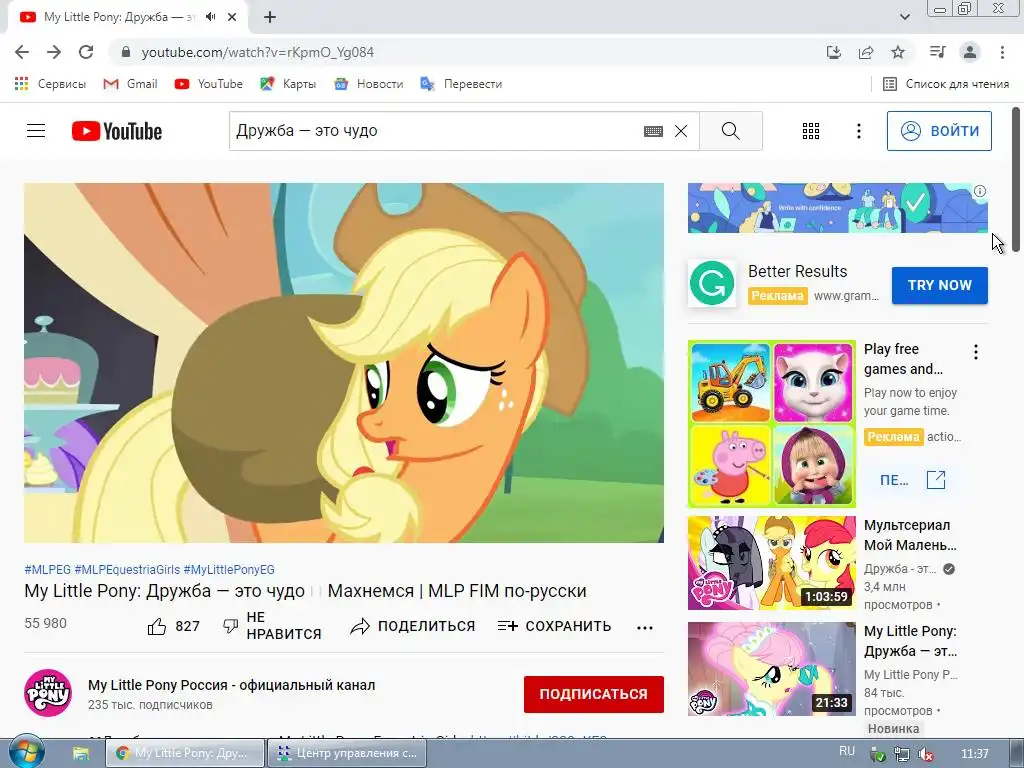Open the Chrome profile avatar
Image resolution: width=1024 pixels, height=768 pixels.
point(970,52)
